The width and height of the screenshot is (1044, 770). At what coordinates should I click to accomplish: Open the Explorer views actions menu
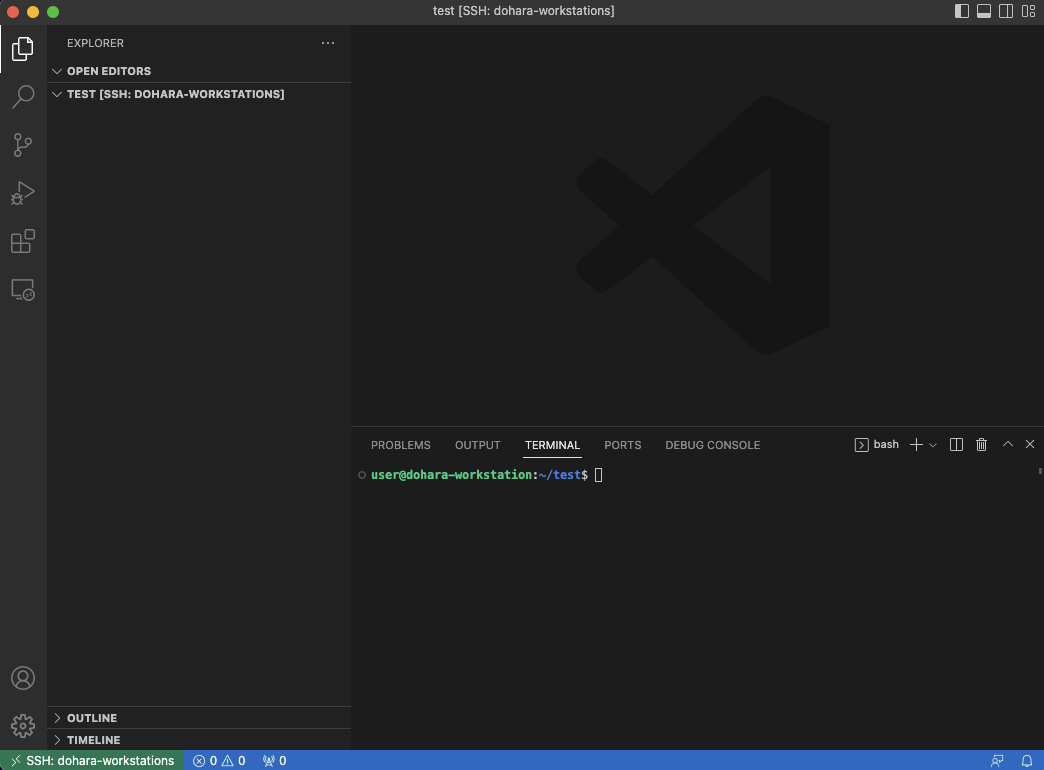[328, 43]
